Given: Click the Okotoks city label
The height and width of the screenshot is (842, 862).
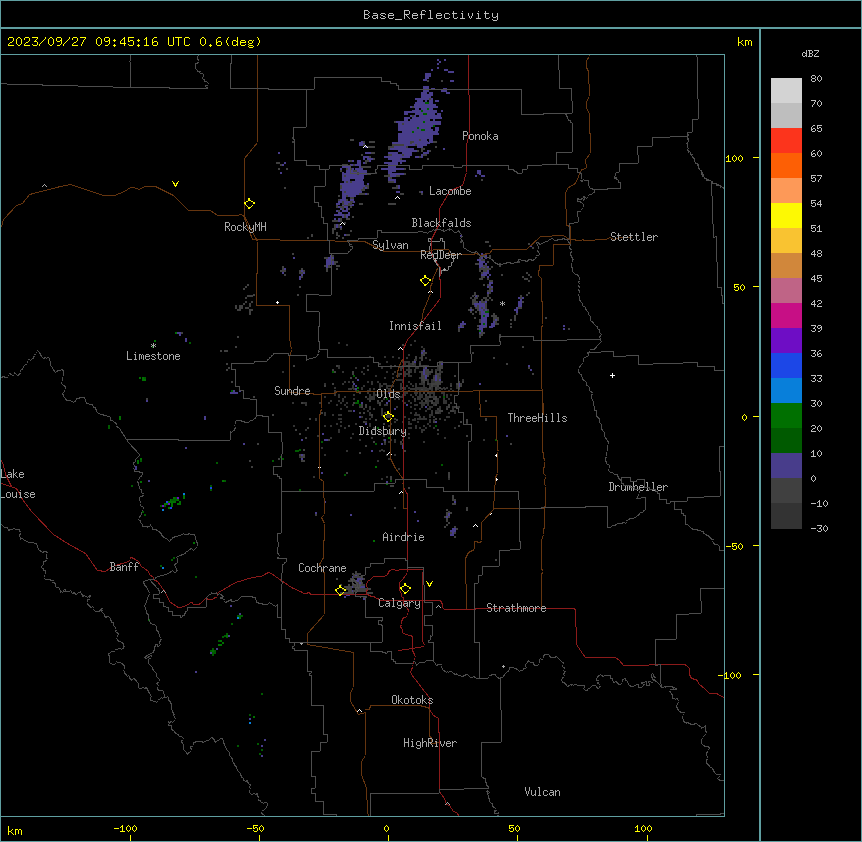Looking at the screenshot, I should tap(412, 700).
